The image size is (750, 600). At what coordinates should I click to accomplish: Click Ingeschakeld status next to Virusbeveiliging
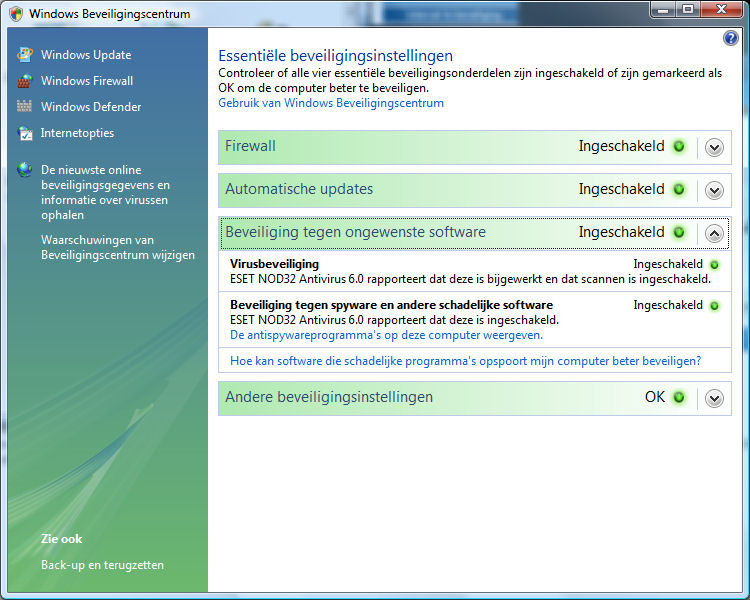tap(668, 264)
